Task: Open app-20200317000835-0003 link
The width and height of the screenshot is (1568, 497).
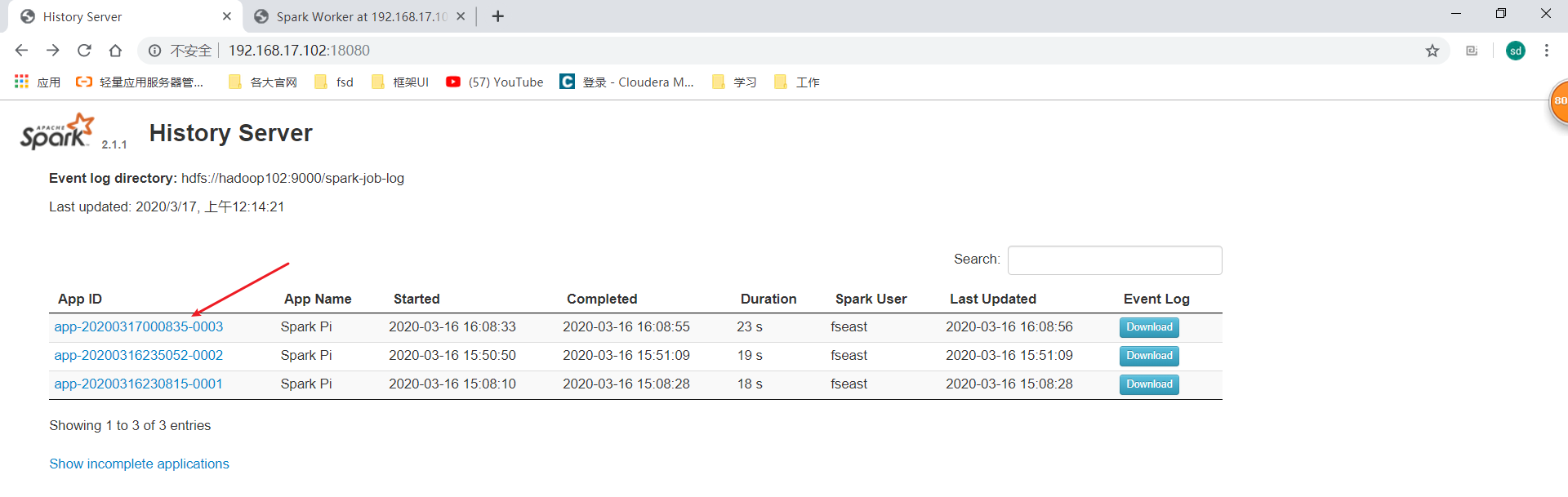Action: click(138, 327)
